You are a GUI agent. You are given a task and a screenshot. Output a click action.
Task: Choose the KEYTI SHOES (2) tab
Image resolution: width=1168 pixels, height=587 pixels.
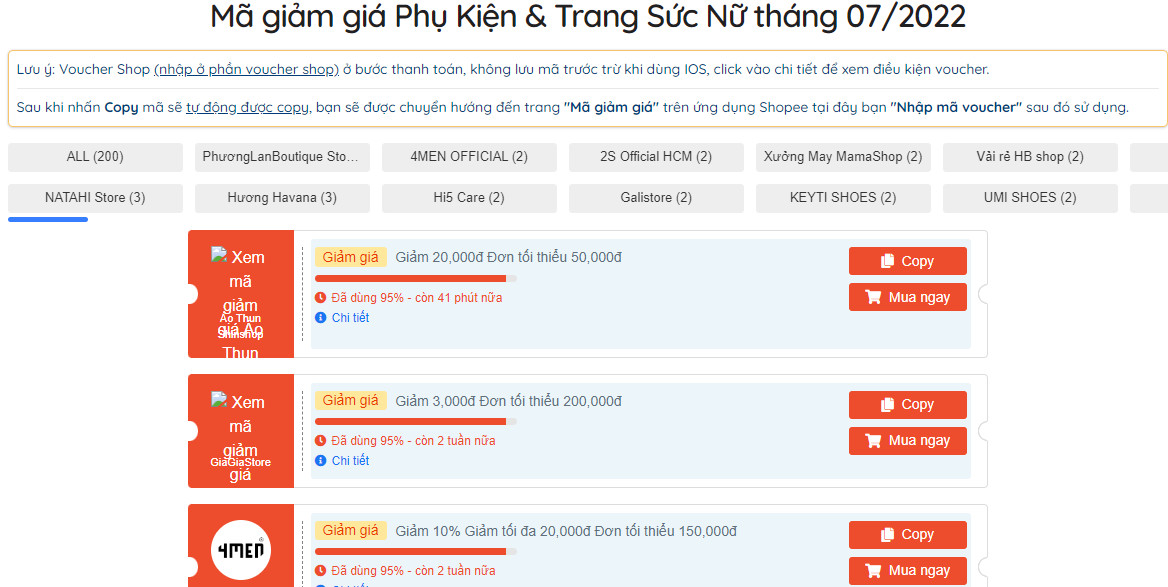coord(843,198)
